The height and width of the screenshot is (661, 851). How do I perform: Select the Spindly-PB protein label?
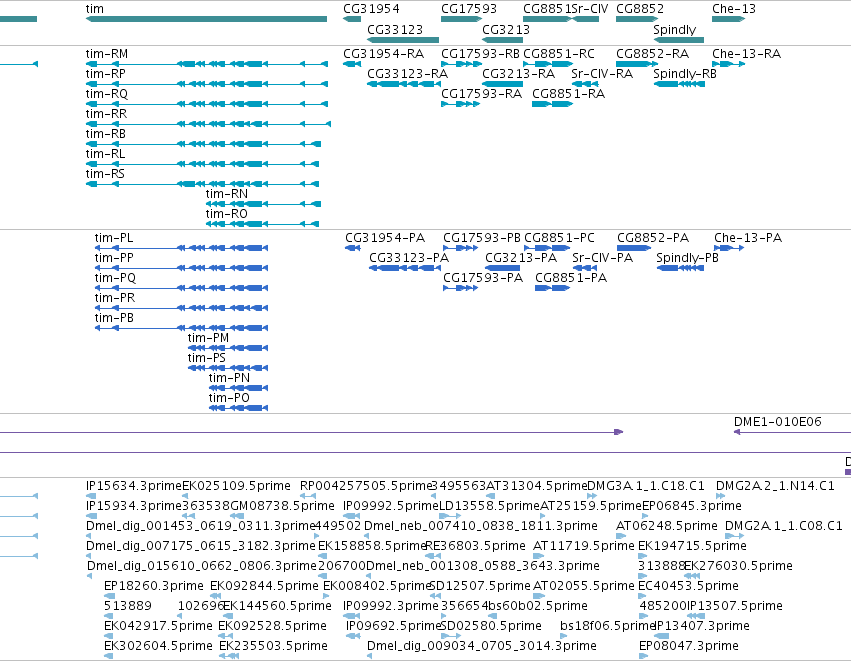688,258
